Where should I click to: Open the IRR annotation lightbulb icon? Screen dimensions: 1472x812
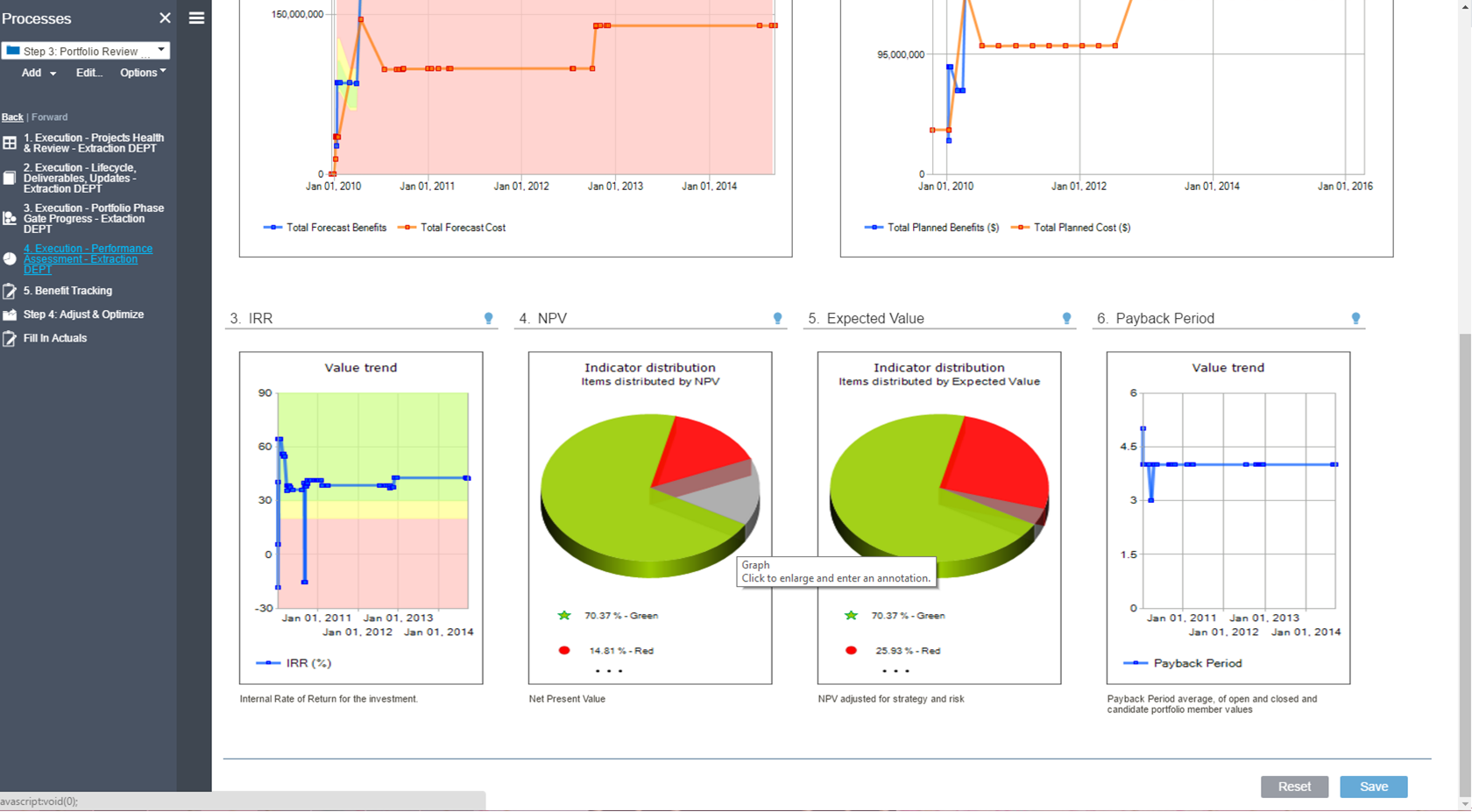point(488,318)
